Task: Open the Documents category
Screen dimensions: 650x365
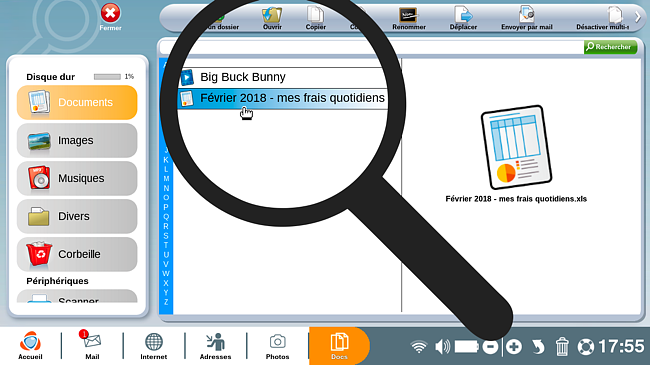Action: pos(77,102)
